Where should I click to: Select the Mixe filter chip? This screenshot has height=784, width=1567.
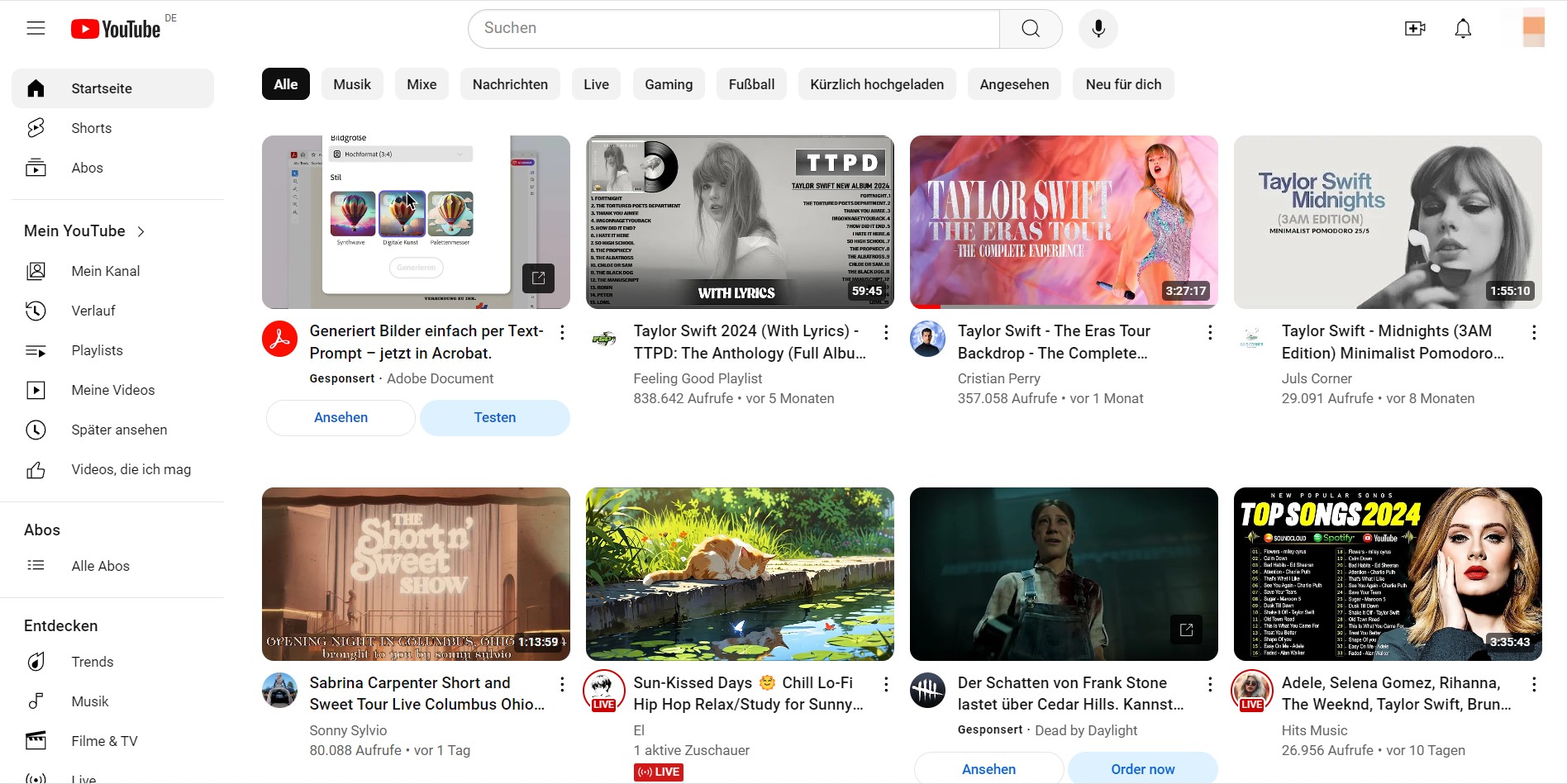(422, 84)
